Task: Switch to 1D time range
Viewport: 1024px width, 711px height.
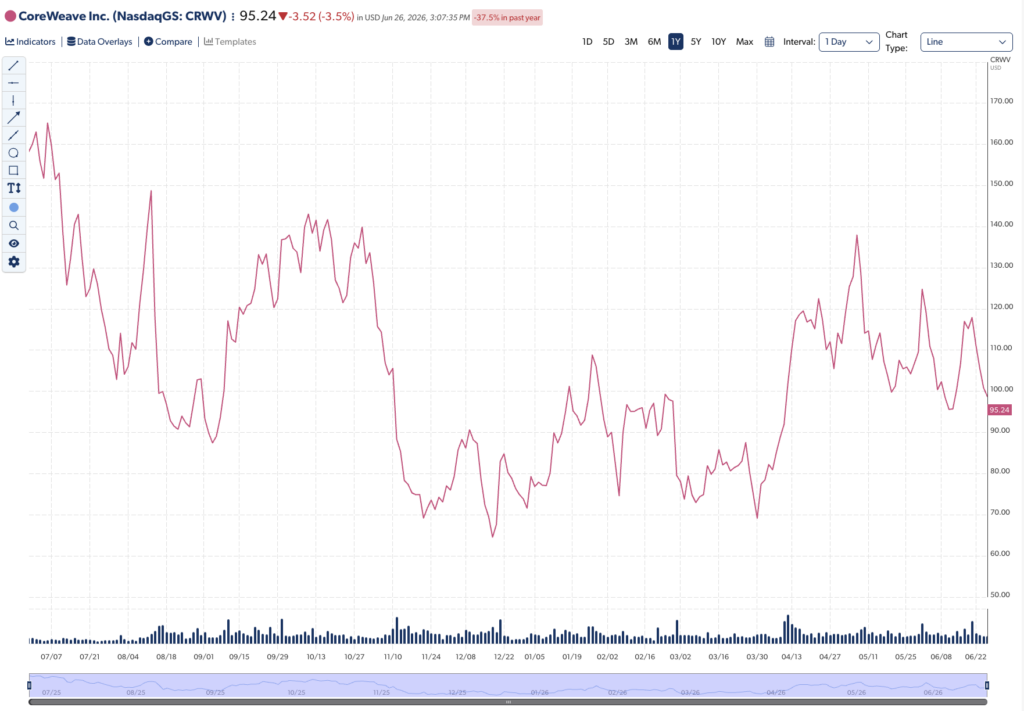Action: pyautogui.click(x=587, y=42)
